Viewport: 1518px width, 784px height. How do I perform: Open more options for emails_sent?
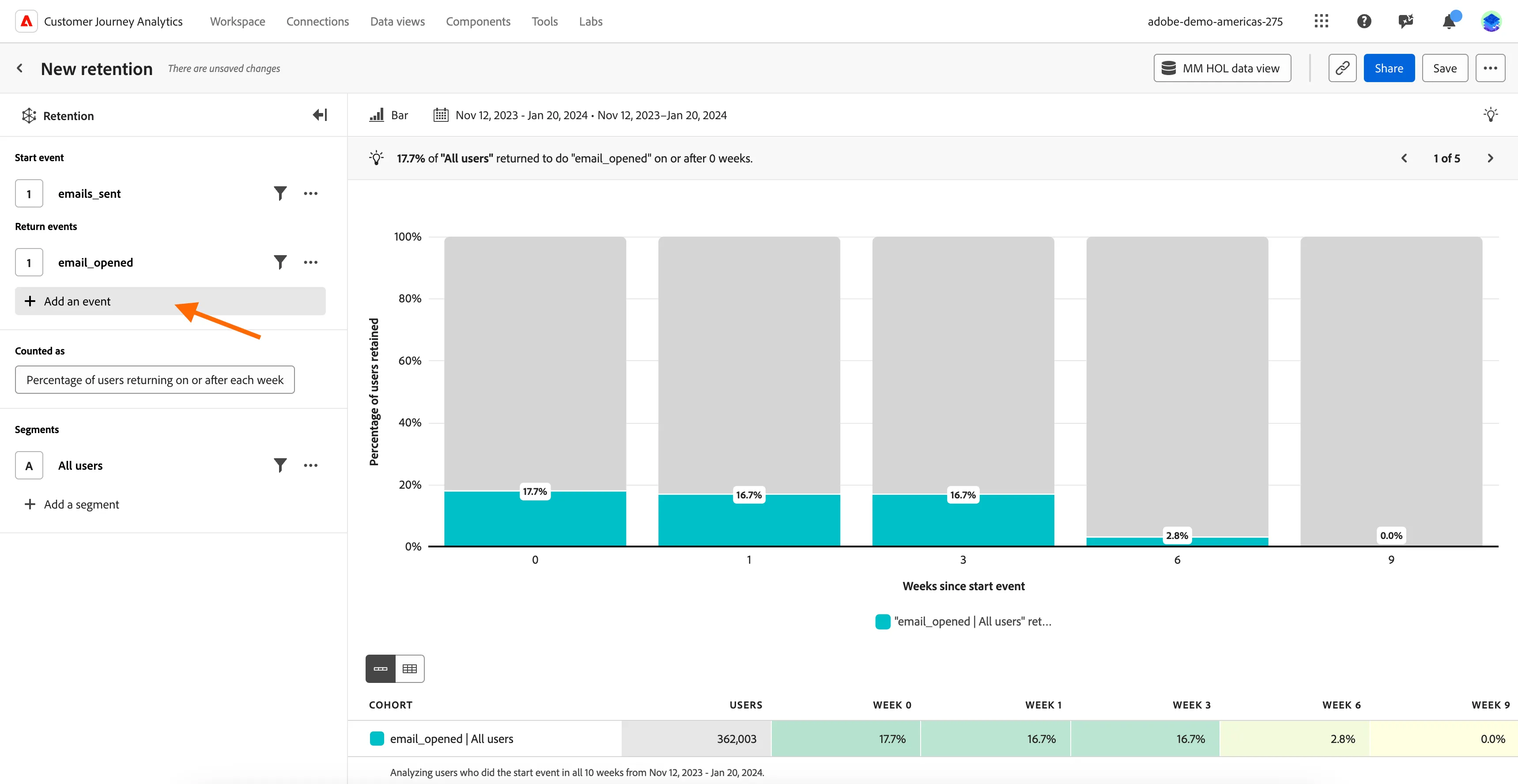coord(310,193)
